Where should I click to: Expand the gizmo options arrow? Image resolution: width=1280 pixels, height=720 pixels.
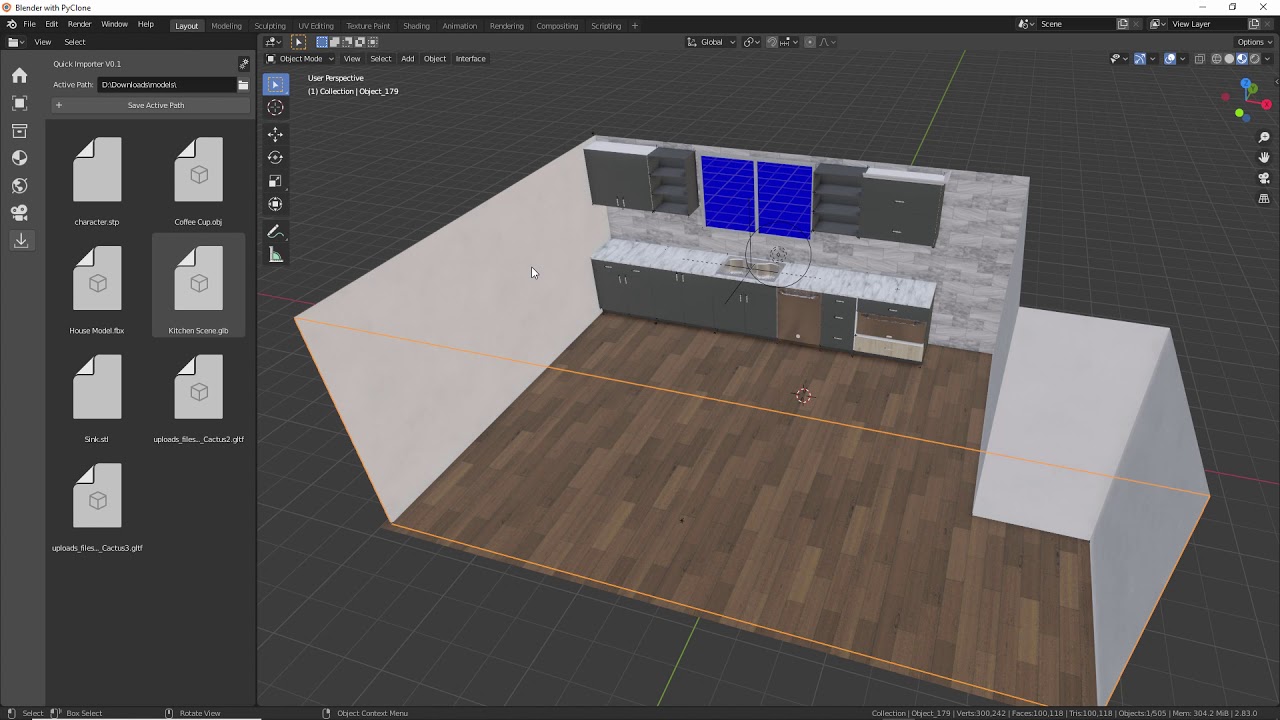pyautogui.click(x=1152, y=59)
